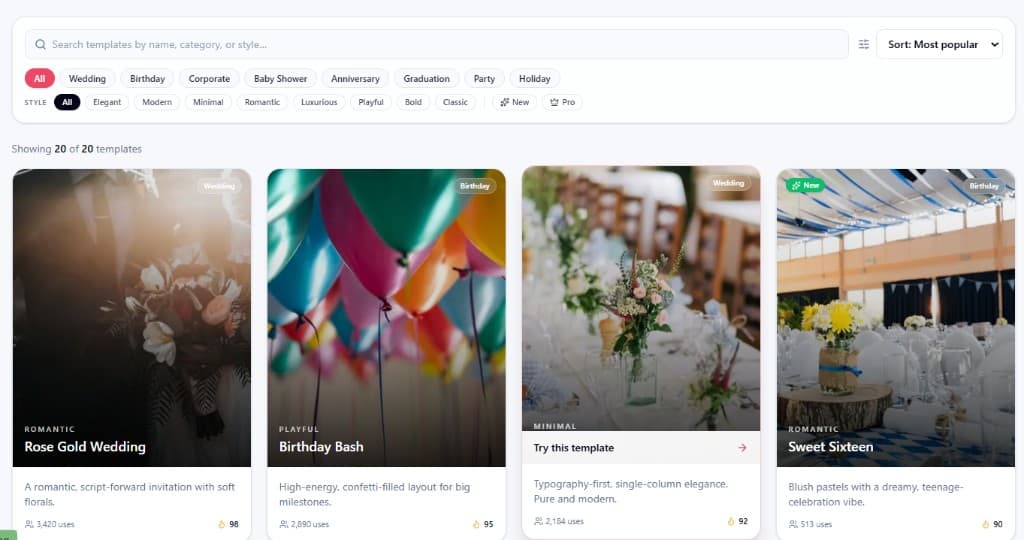Click the Showing 20 of 20 templates text
Viewport: 1024px width, 540px height.
[76, 149]
